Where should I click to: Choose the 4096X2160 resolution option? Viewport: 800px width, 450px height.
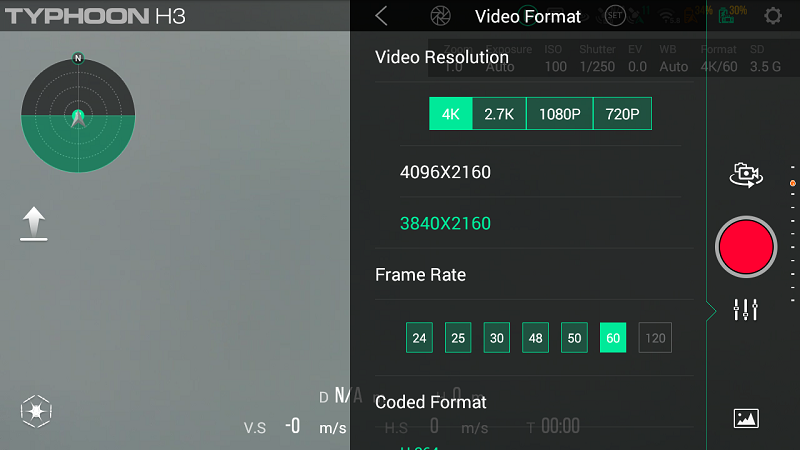pyautogui.click(x=445, y=172)
